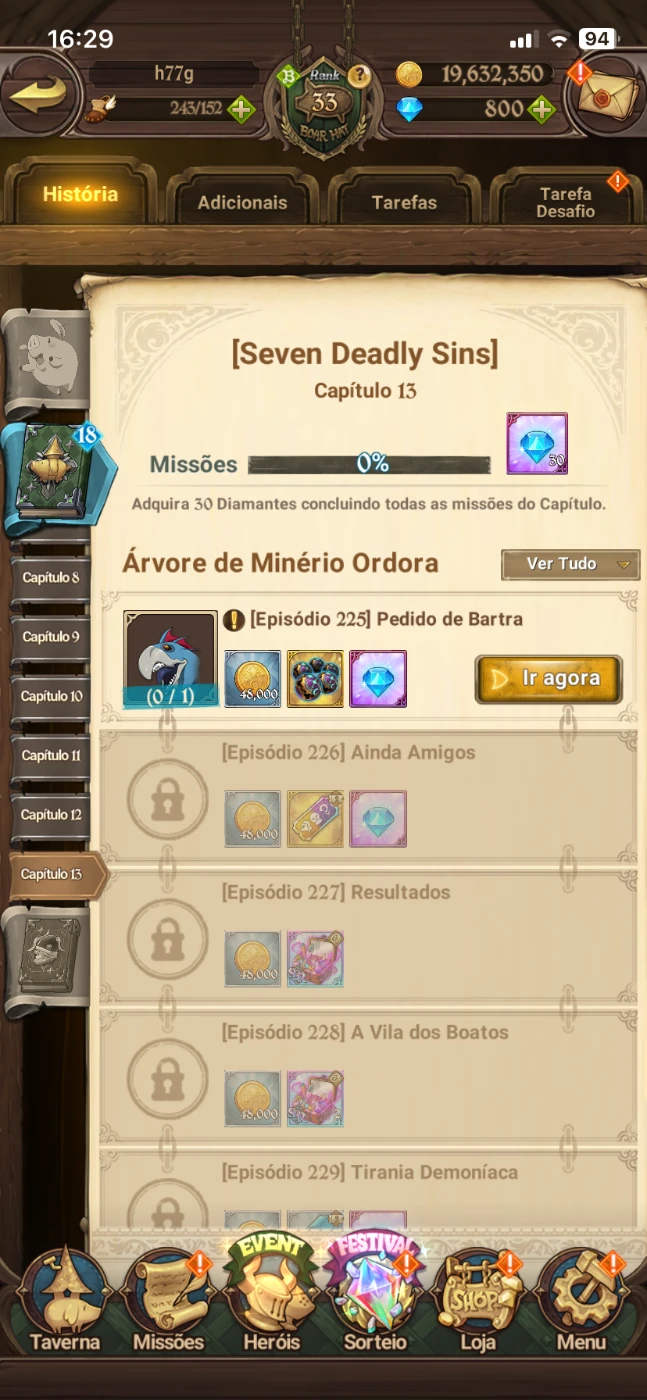Open Heróis with the helmet icon
The width and height of the screenshot is (647, 1400).
point(273,1300)
